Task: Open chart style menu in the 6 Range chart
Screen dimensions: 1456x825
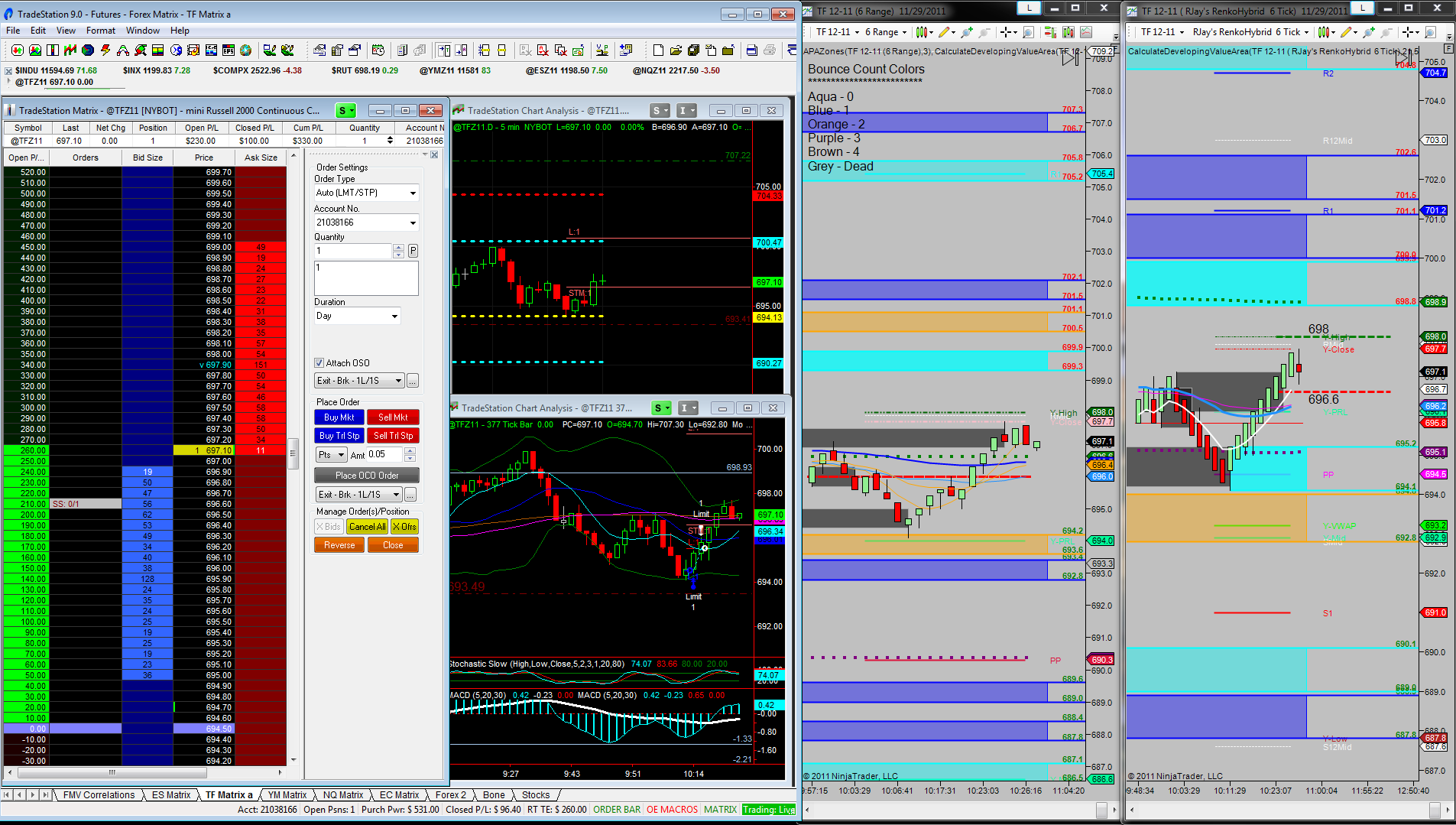Action: pyautogui.click(x=924, y=32)
